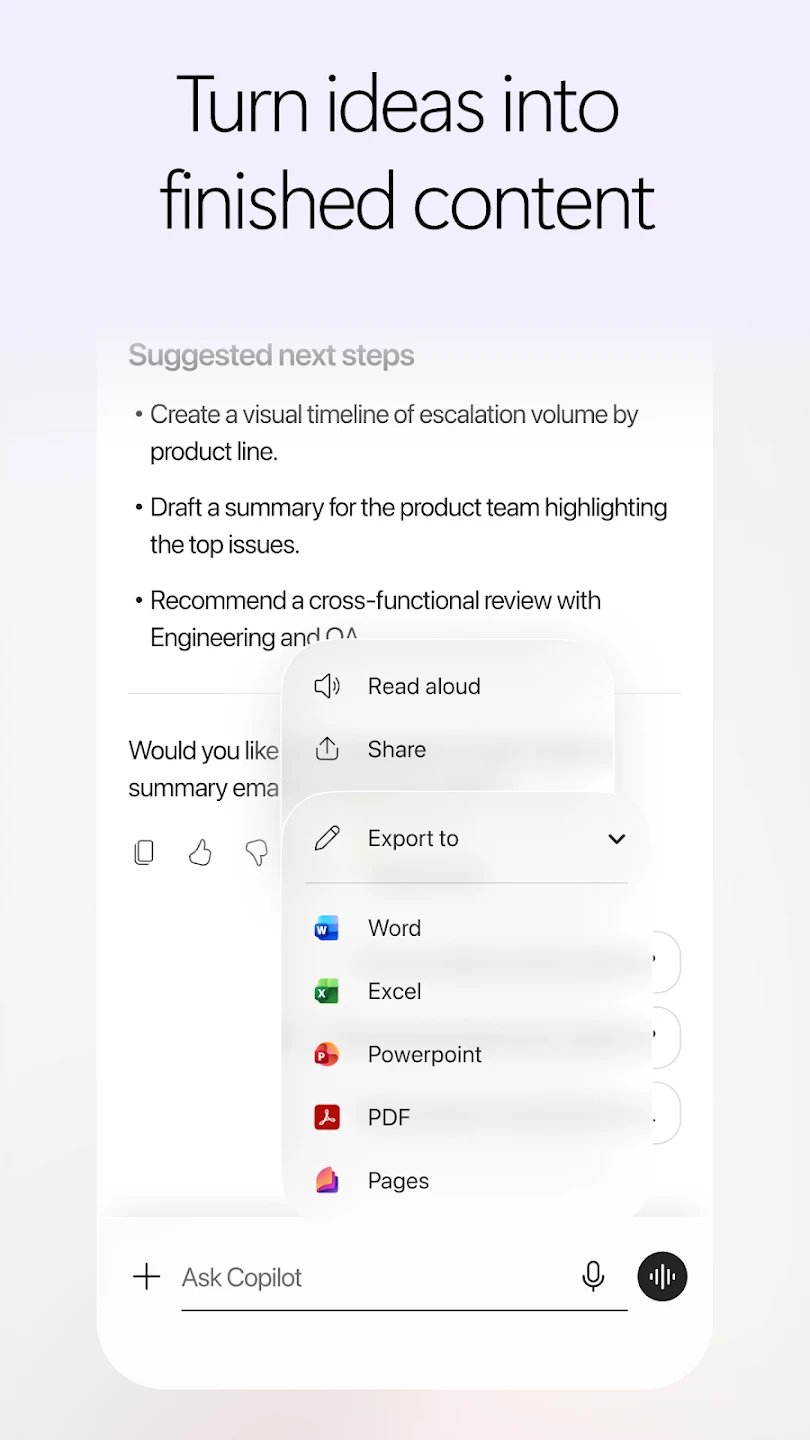Screen dimensions: 810x1440
Task: Click the Pages app icon
Action: point(327,1180)
